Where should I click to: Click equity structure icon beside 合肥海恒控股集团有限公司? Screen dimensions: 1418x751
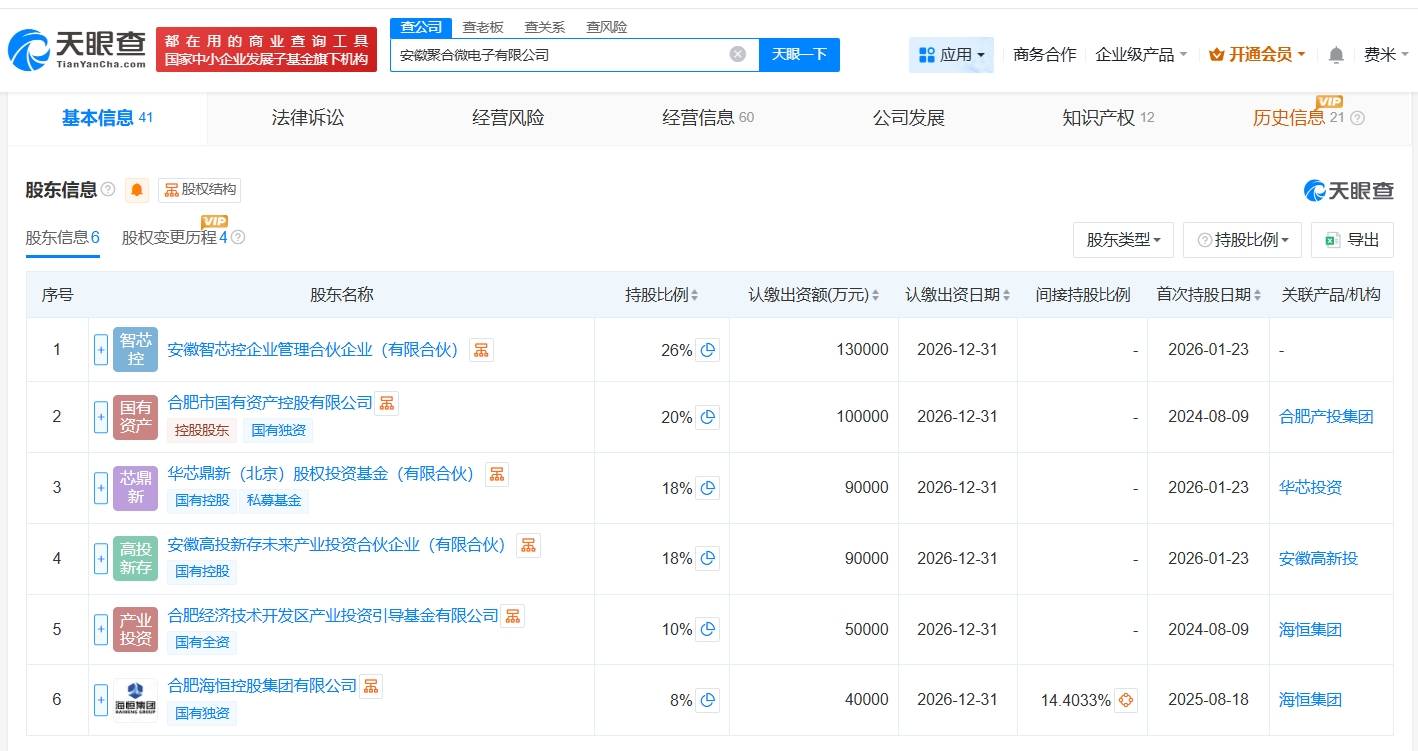click(x=371, y=686)
